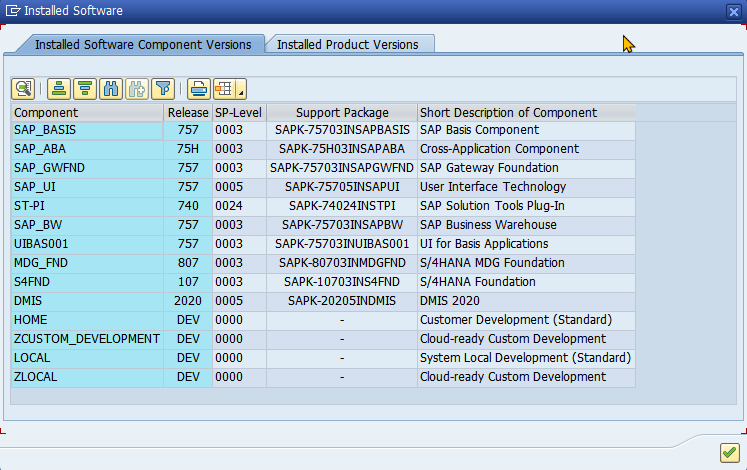Click the Change Layout grid icon
Image resolution: width=747 pixels, height=470 pixels.
click(x=224, y=89)
